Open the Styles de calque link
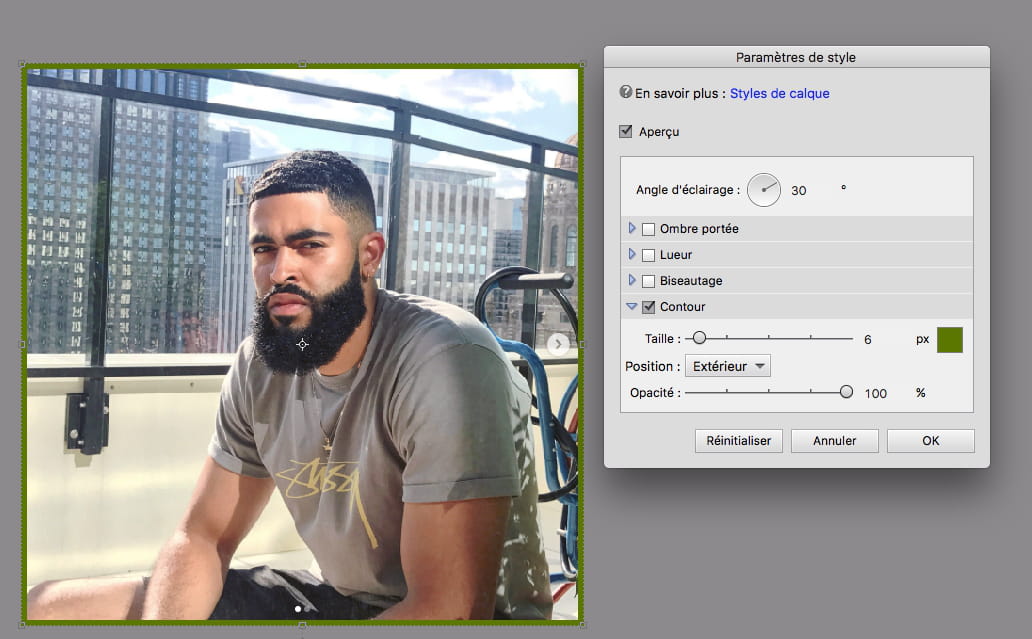The width and height of the screenshot is (1032, 639). pos(779,93)
